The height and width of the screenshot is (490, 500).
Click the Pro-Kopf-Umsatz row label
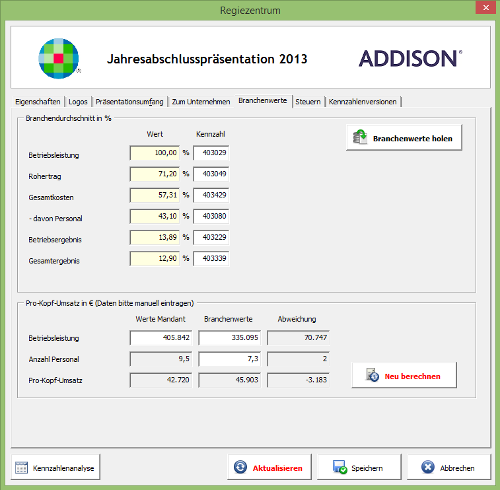55,380
